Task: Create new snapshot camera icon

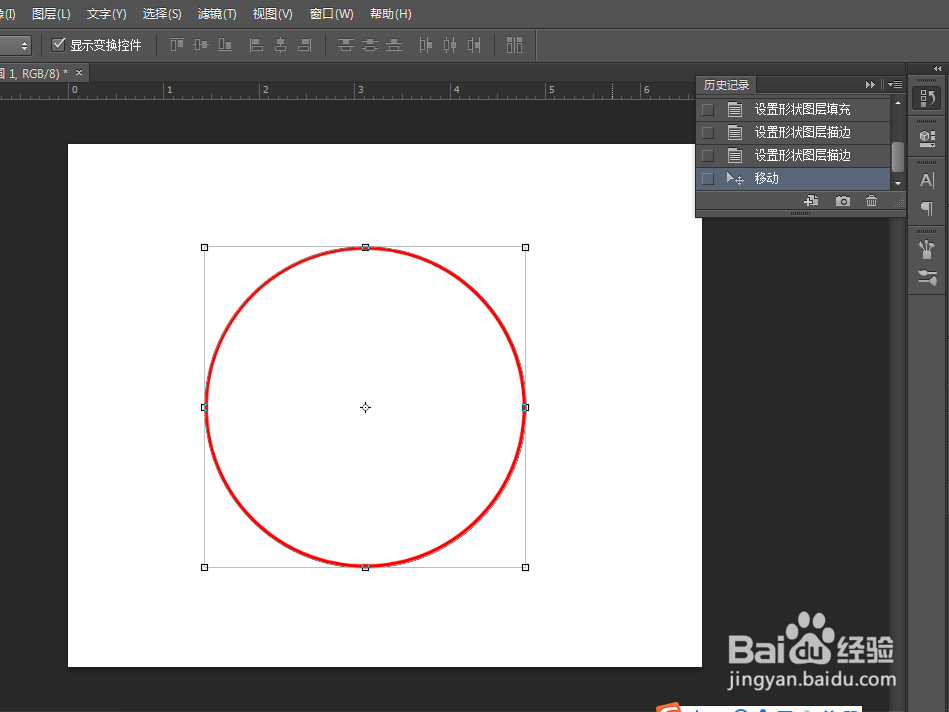Action: (842, 200)
